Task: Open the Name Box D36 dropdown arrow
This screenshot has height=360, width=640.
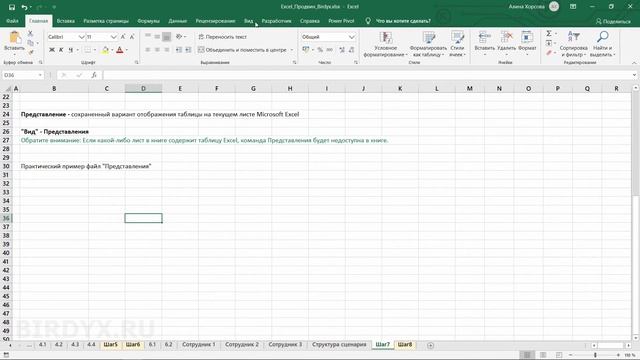Action: (x=40, y=75)
